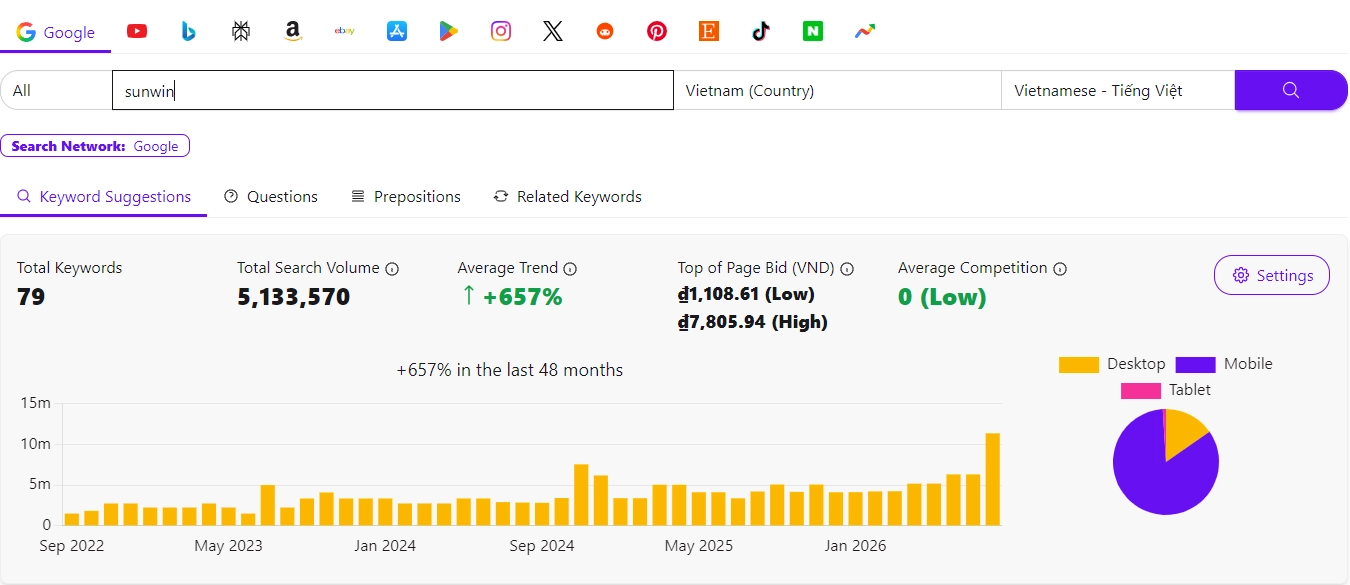Click the tallest bar at chart's right end
The height and width of the screenshot is (585, 1350).
coord(993,479)
